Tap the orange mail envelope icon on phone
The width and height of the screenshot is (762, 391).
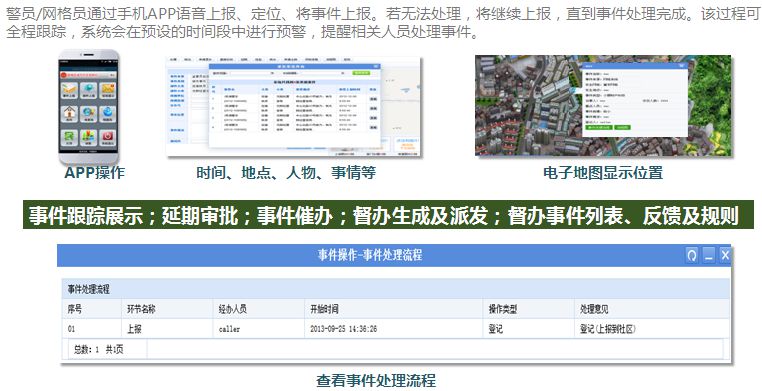coord(107,90)
